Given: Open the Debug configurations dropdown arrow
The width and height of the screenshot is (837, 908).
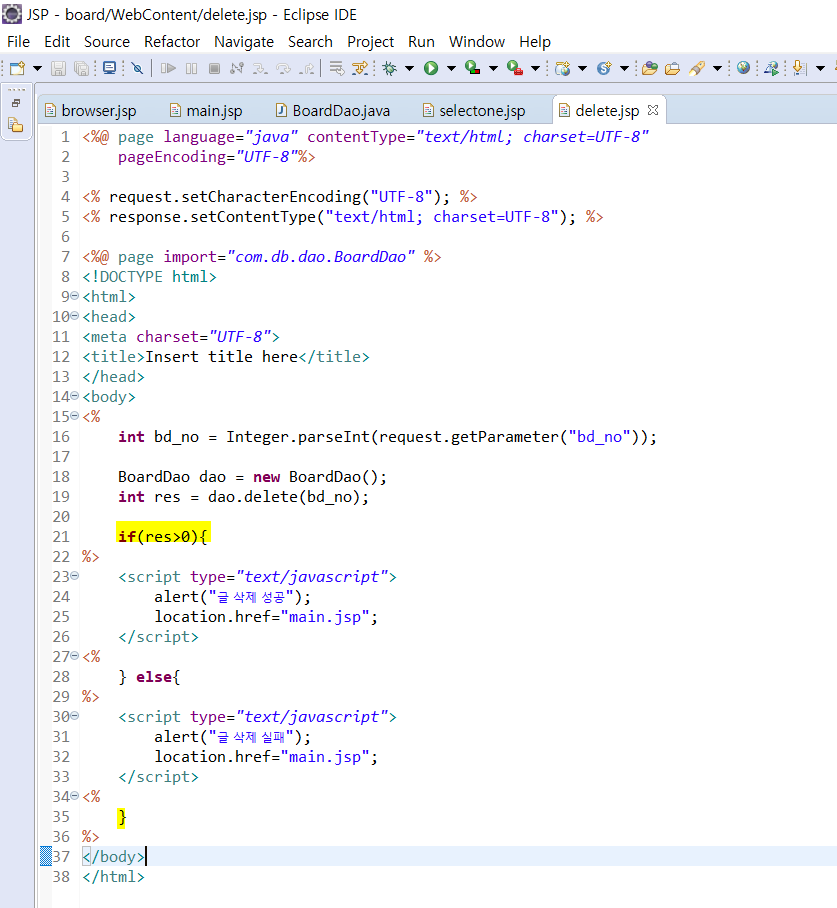Looking at the screenshot, I should [x=410, y=68].
